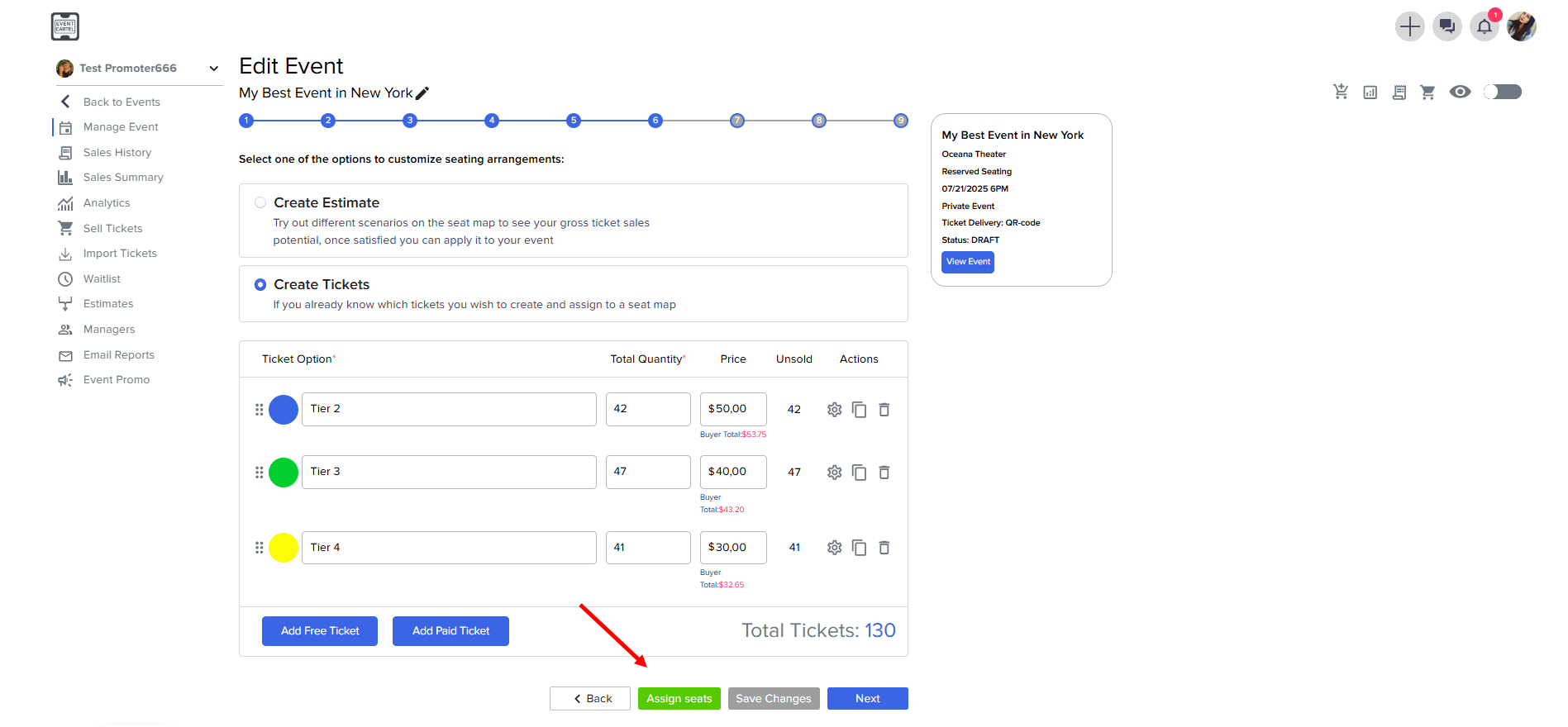Open Sales History in sidebar

pos(117,153)
